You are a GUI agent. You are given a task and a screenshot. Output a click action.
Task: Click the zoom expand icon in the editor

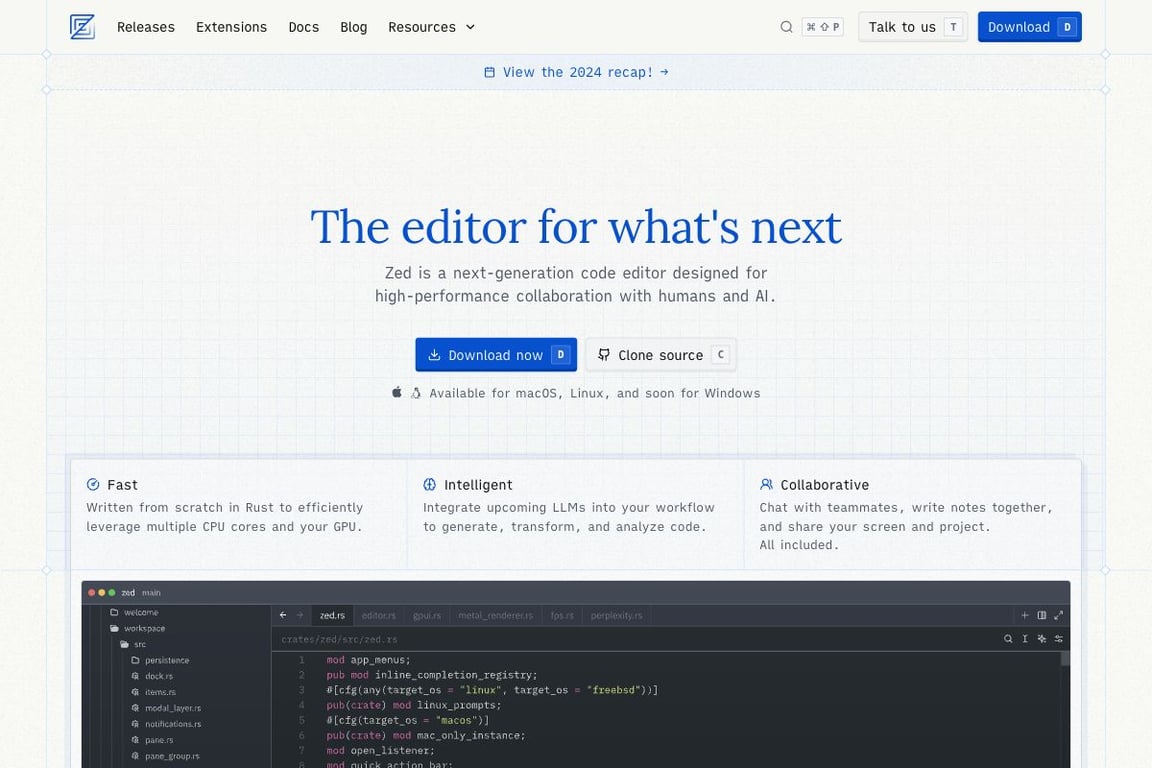[1059, 615]
